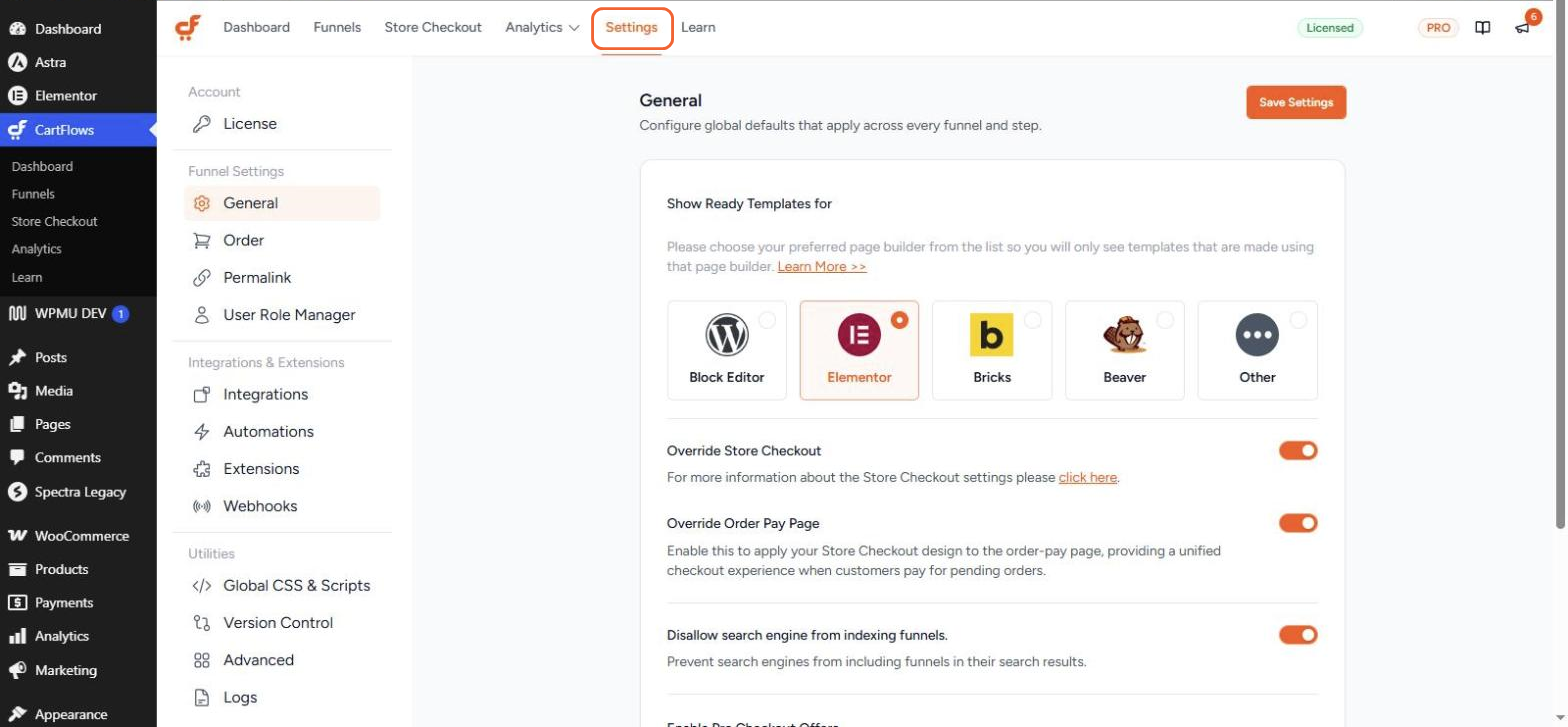The width and height of the screenshot is (1568, 727).
Task: Click the Integrations icon
Action: [202, 394]
